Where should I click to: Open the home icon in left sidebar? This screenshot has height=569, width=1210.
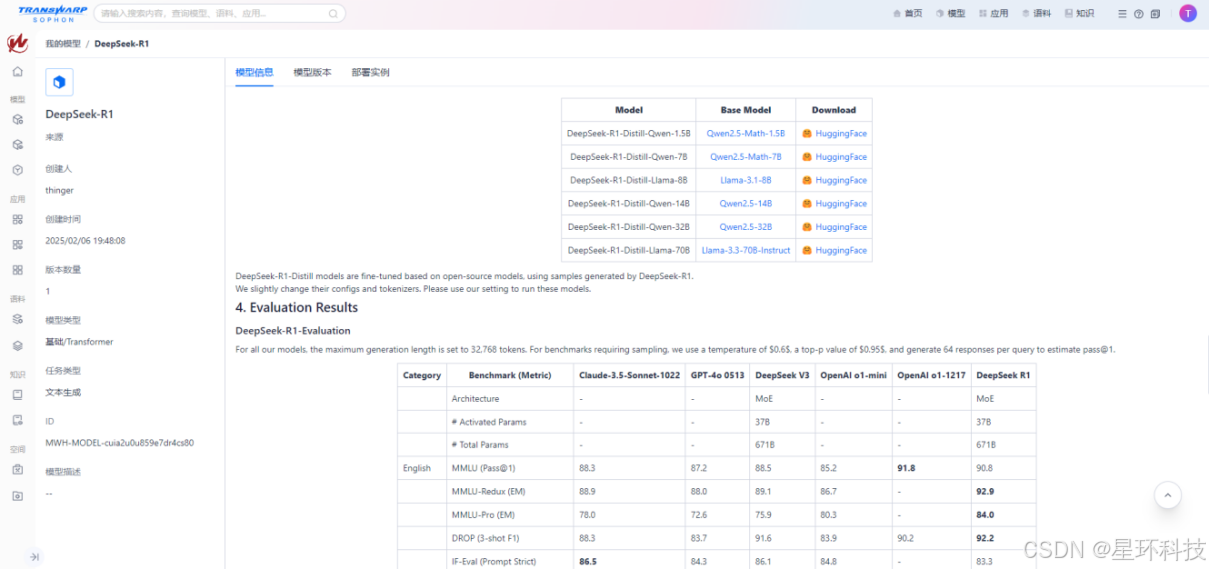[17, 72]
